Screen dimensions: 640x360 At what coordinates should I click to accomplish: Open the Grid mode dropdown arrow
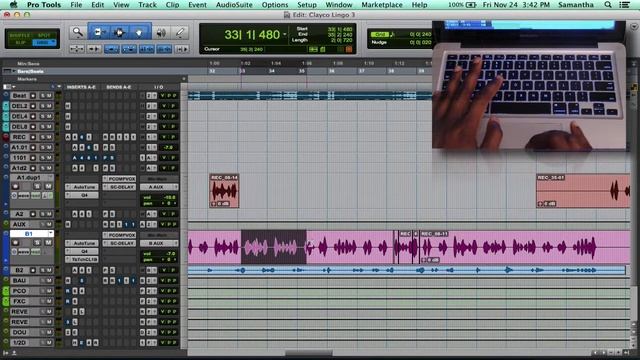pyautogui.click(x=53, y=42)
